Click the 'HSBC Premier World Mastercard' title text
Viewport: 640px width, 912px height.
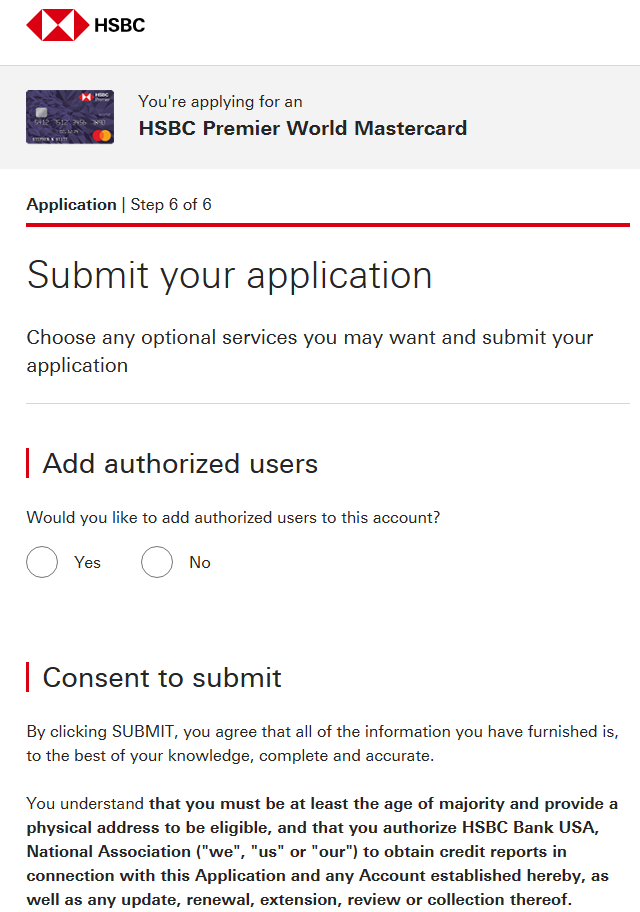pos(302,128)
